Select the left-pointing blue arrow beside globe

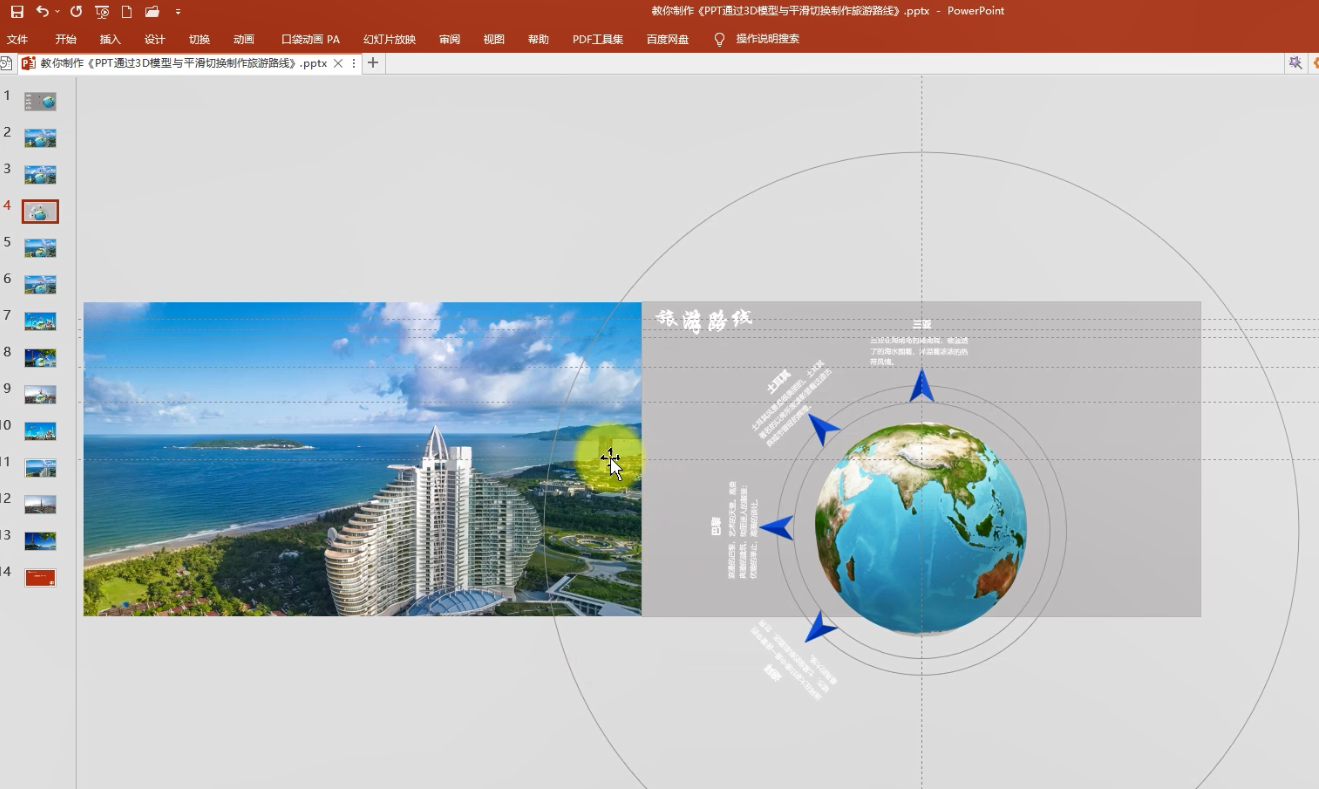click(777, 527)
